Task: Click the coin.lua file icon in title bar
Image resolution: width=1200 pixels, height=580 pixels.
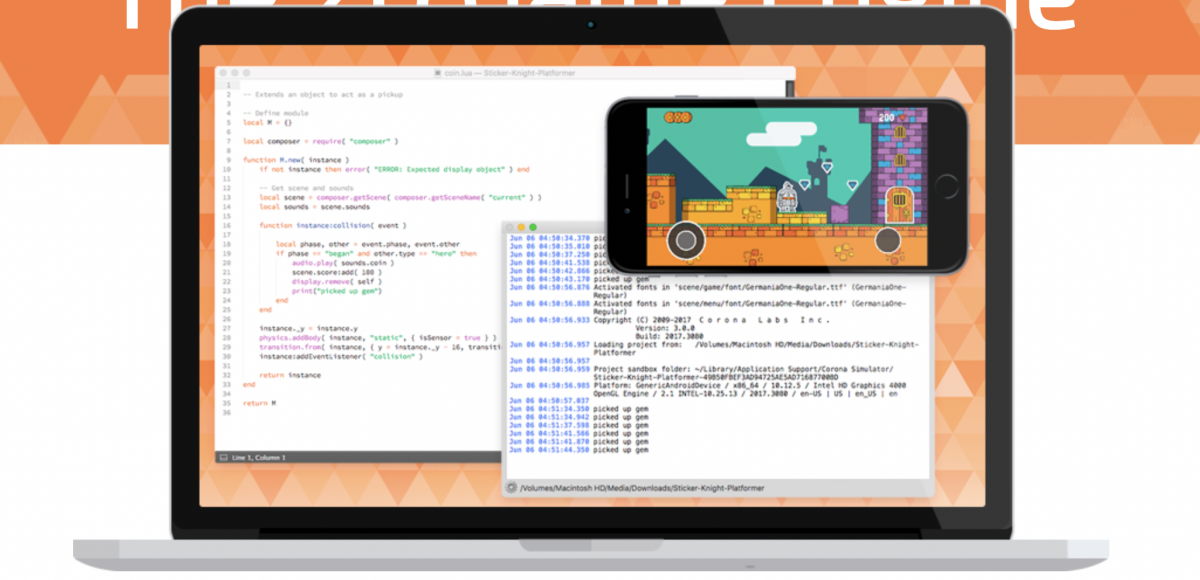Action: (x=438, y=73)
